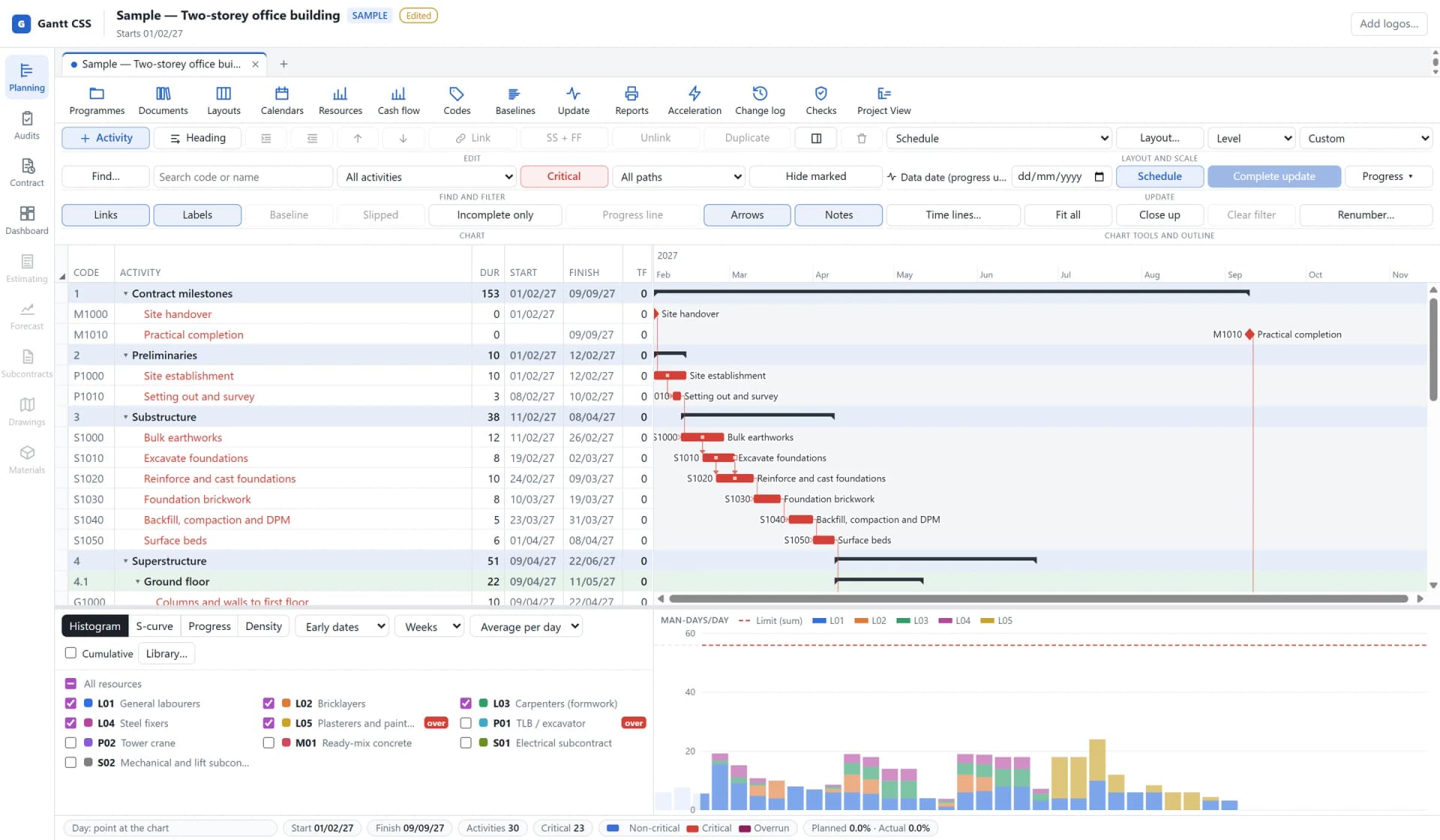Uncheck the L01 General labourers resource
Screen dimensions: 1440x840
point(70,703)
